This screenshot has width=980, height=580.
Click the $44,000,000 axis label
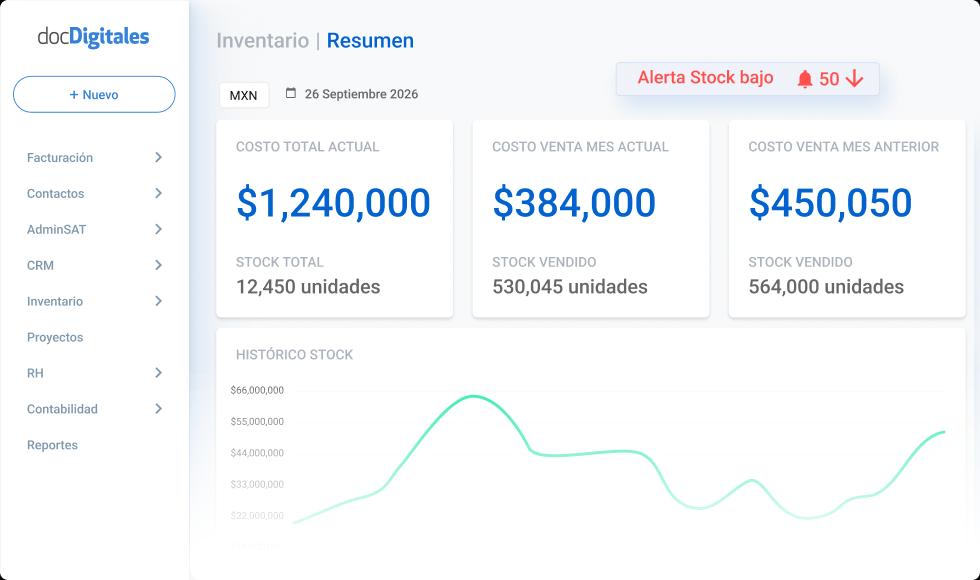257,453
